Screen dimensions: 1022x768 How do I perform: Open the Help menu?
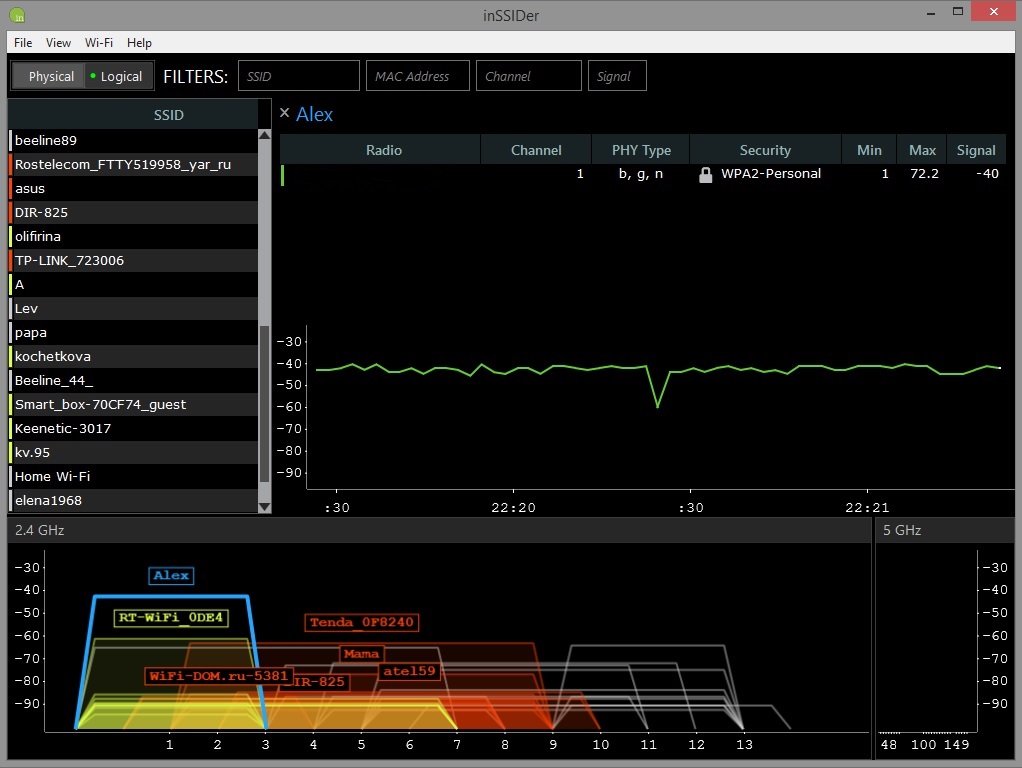[140, 43]
